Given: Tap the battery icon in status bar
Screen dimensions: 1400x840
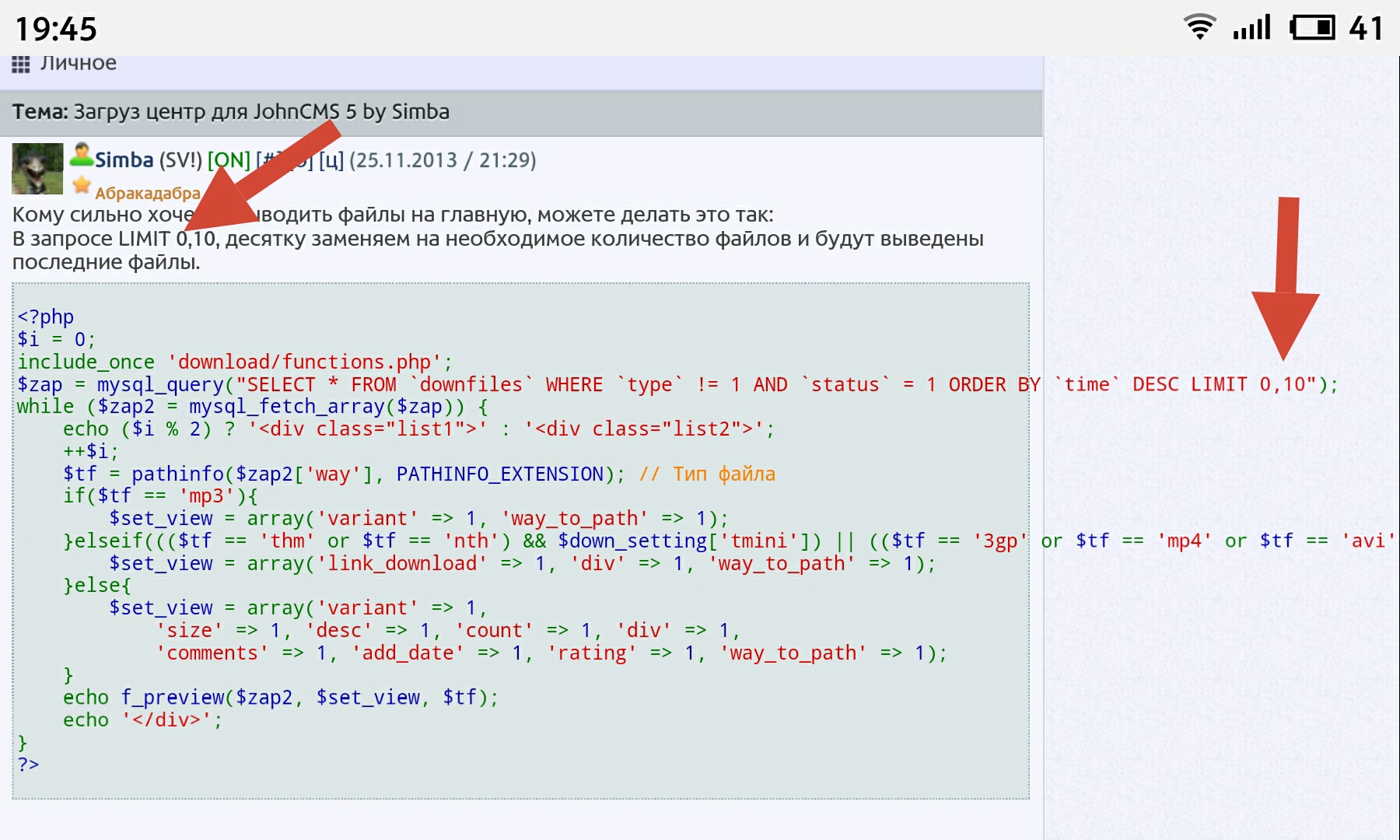Looking at the screenshot, I should pos(1312,28).
